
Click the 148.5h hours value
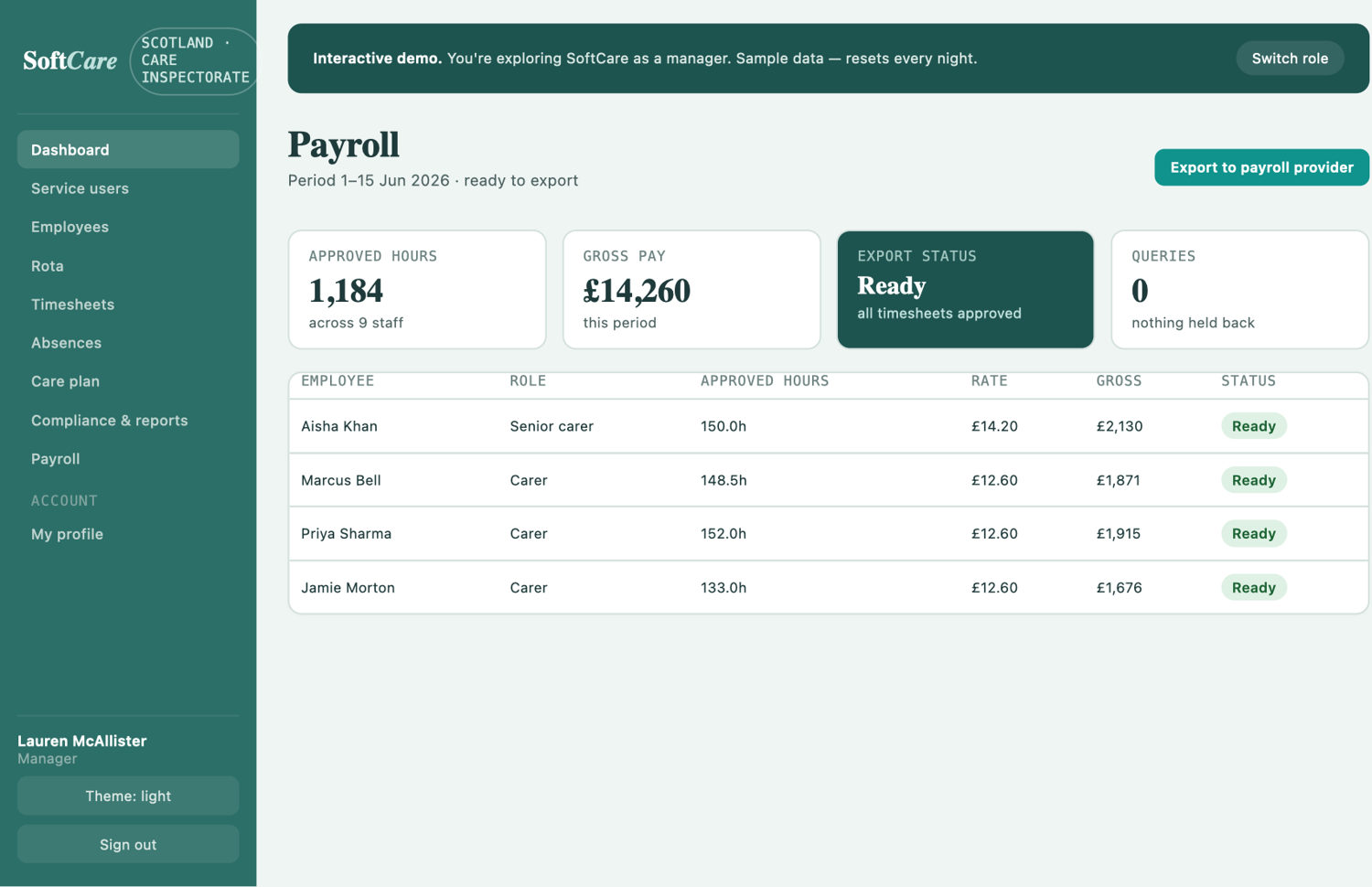(724, 480)
